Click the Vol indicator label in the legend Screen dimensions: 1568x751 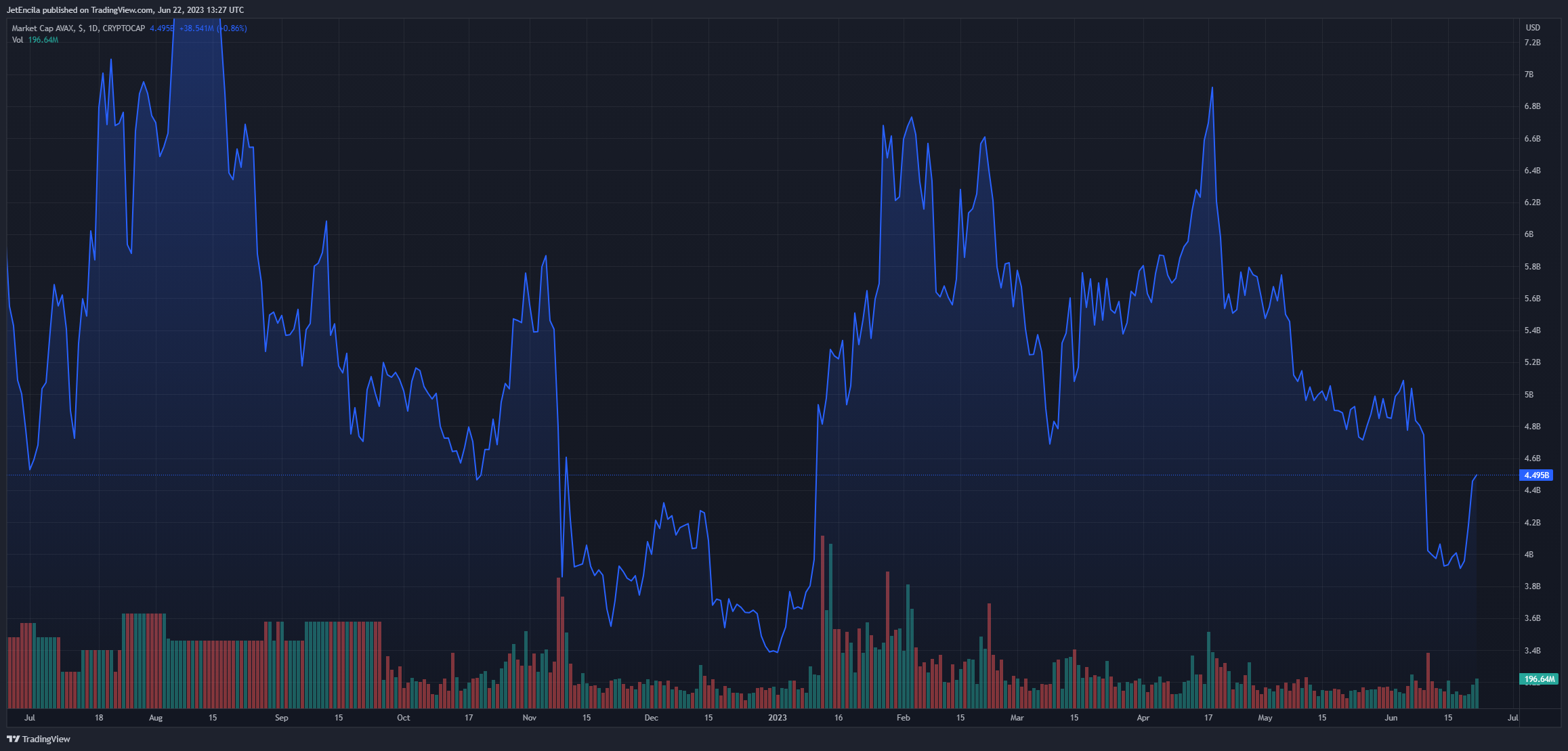point(18,40)
